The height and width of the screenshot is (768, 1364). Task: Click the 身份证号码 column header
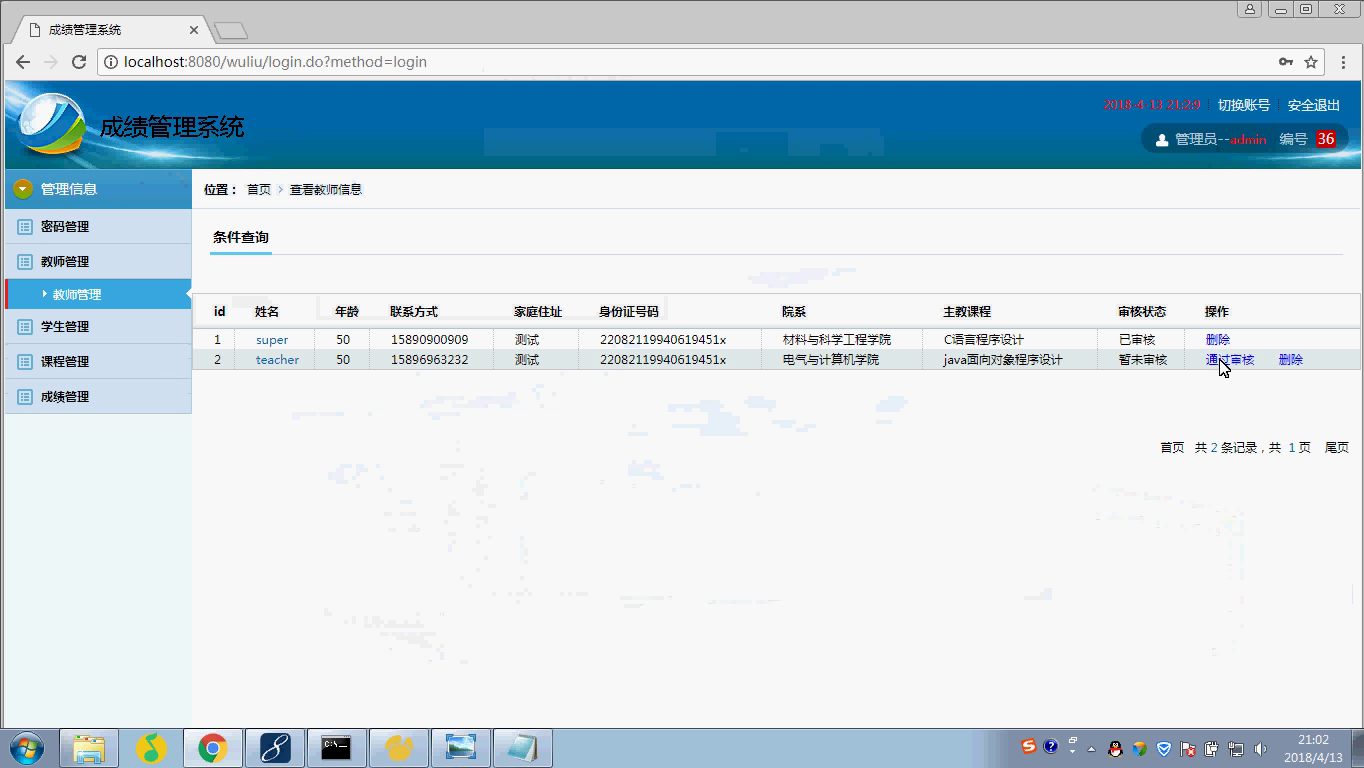tap(629, 312)
